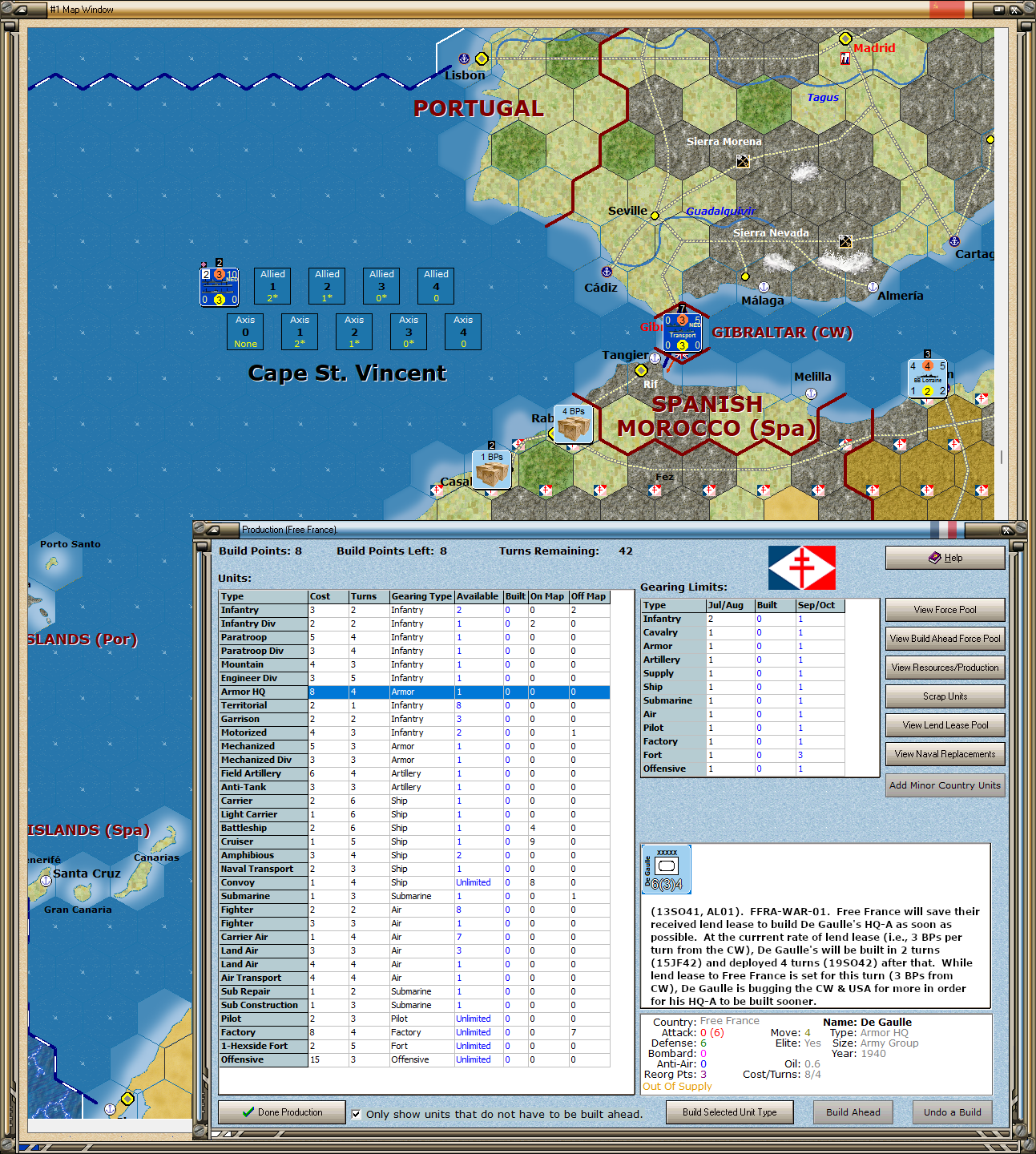
Task: Click the Málaga port icon
Action: click(764, 287)
